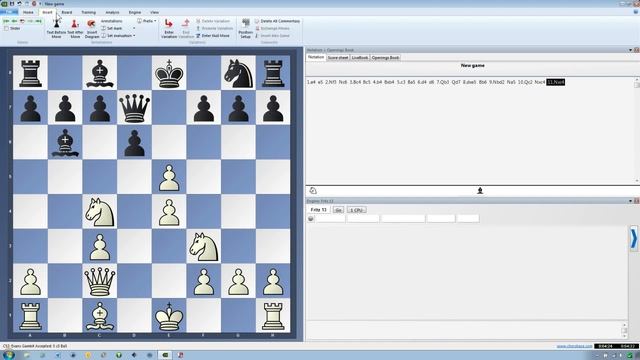Select the Notation tab
Viewport: 640px width, 360px height.
[316, 58]
